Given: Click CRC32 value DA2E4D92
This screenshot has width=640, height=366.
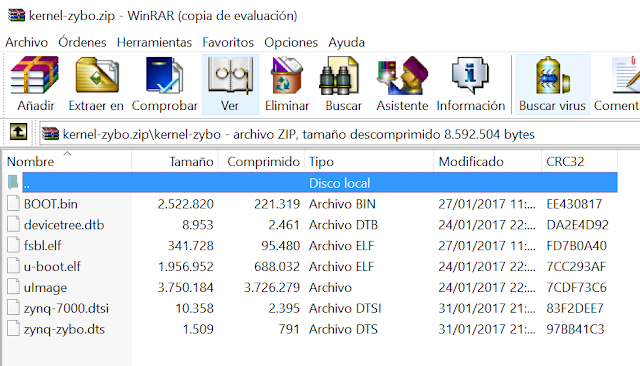Looking at the screenshot, I should pos(578,224).
